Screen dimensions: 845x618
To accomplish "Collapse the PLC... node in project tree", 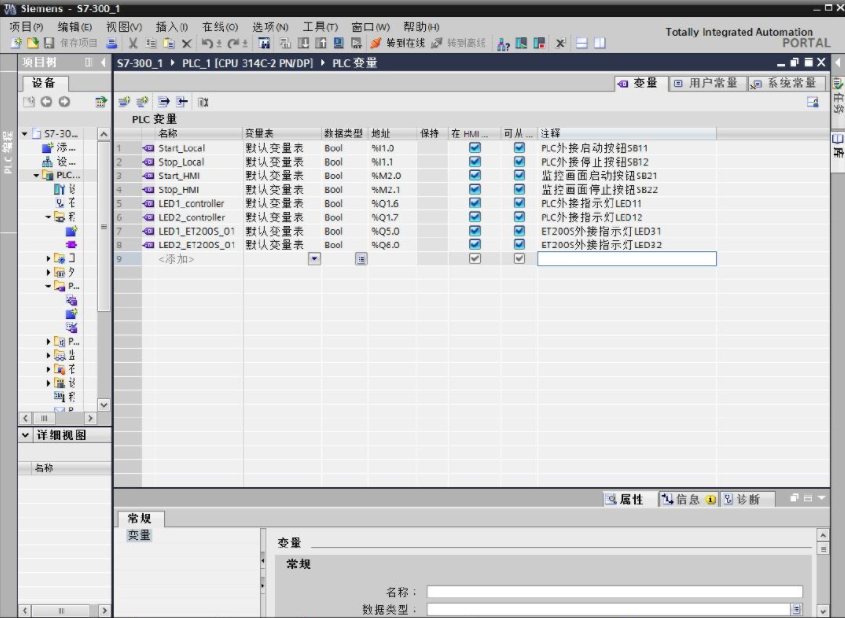I will [x=36, y=175].
